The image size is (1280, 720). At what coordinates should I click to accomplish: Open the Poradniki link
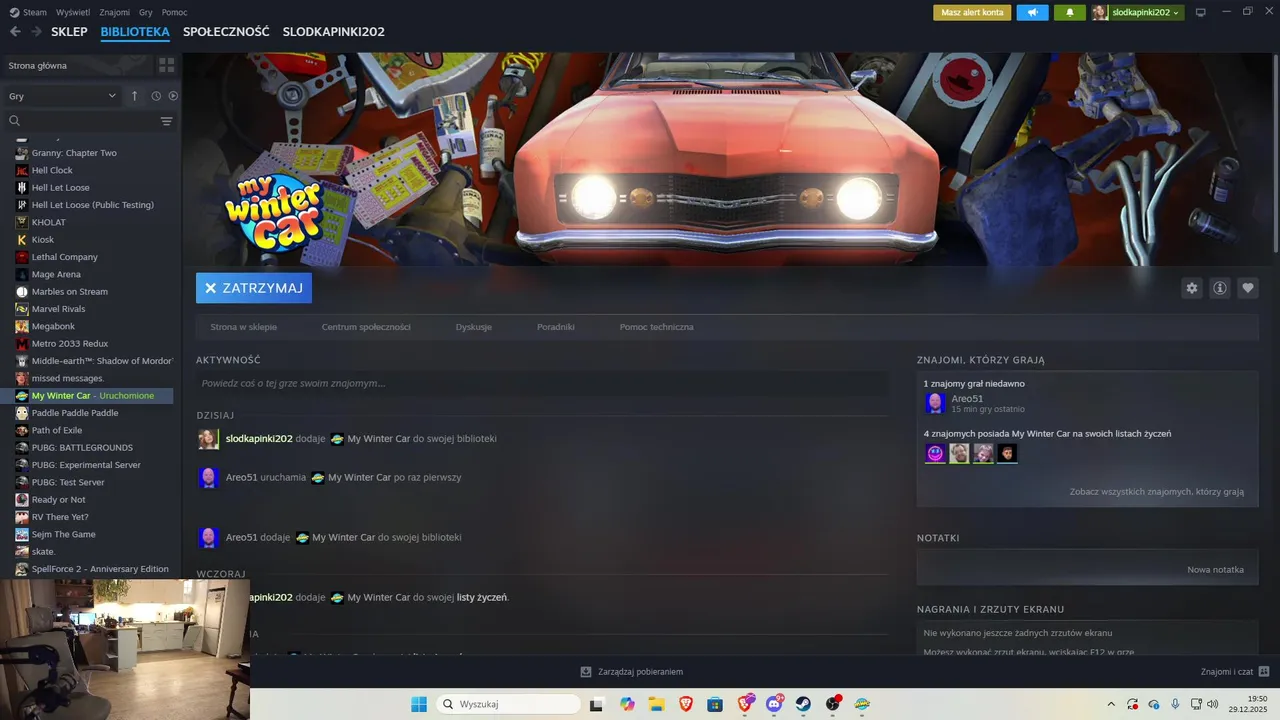555,327
